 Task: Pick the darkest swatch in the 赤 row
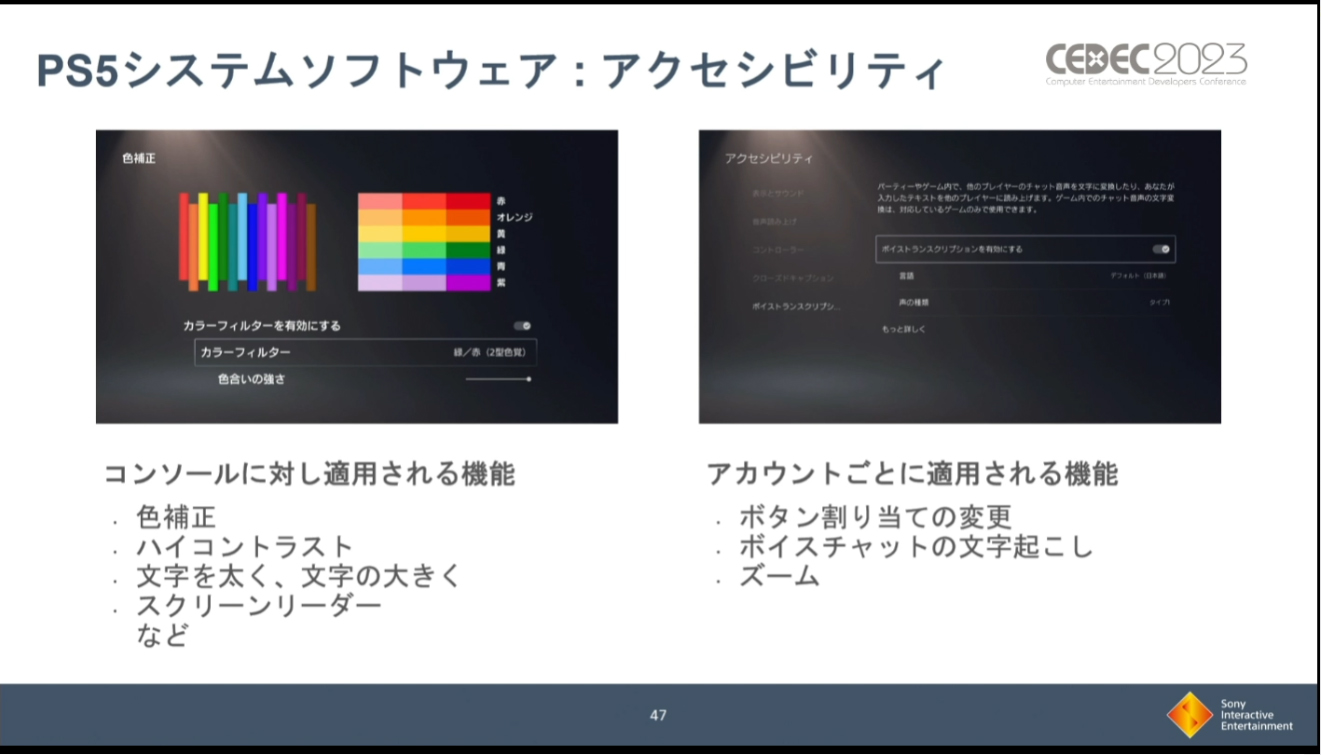468,201
